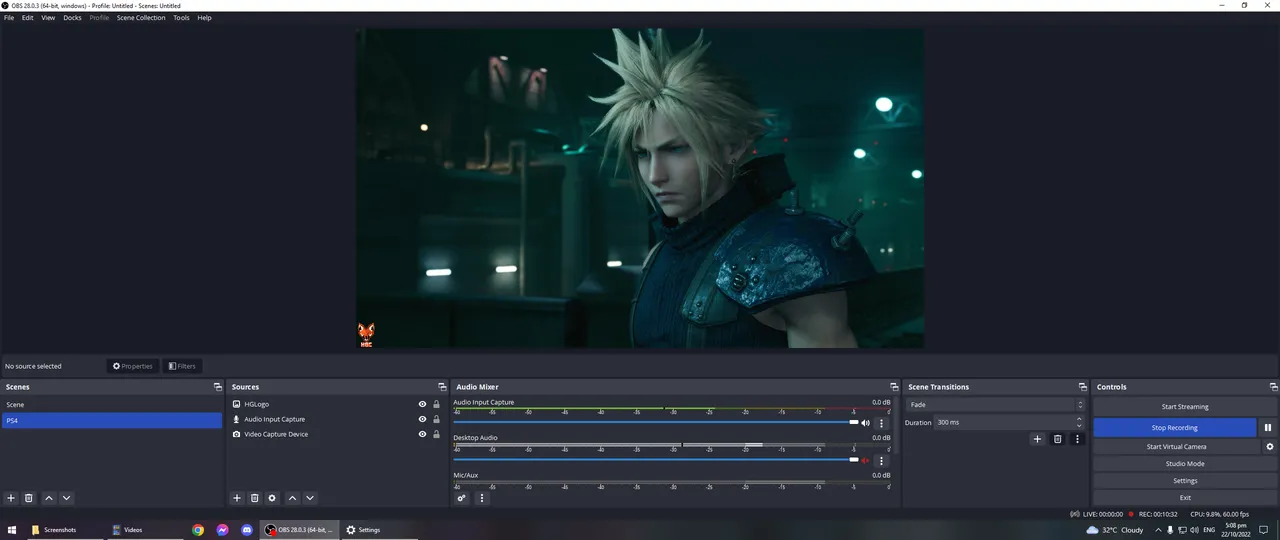Toggle lock on Video Capture Device source
The image size is (1280, 540).
tap(437, 434)
